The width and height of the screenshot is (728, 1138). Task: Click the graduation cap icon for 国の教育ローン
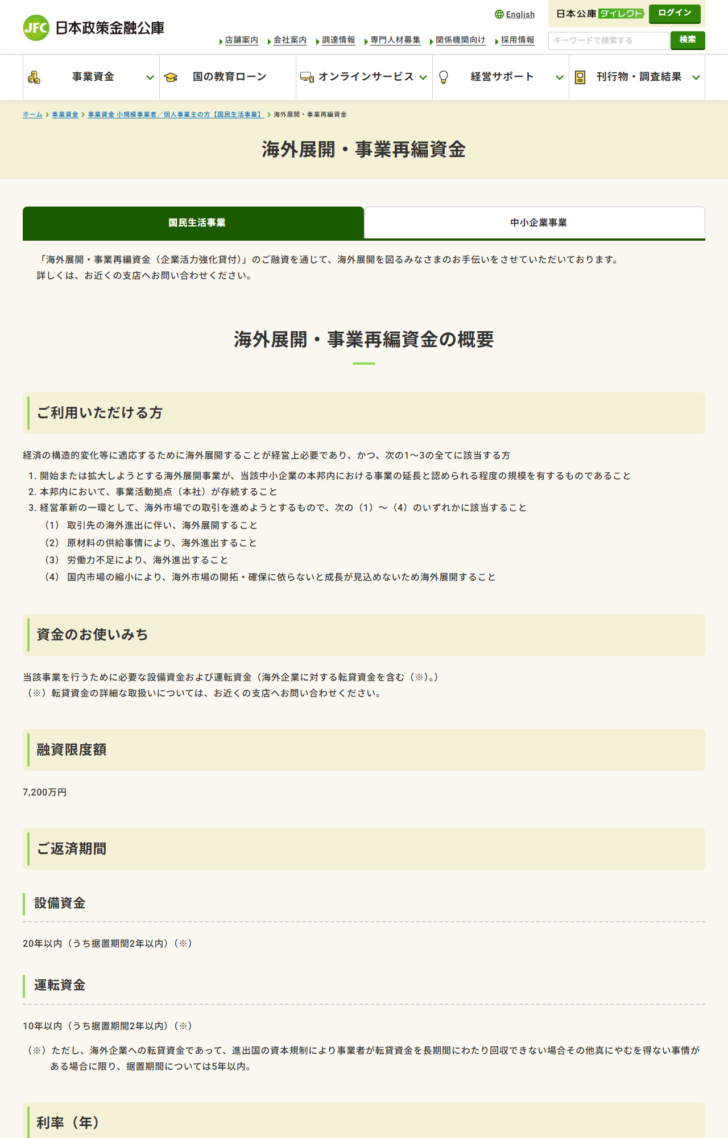171,77
